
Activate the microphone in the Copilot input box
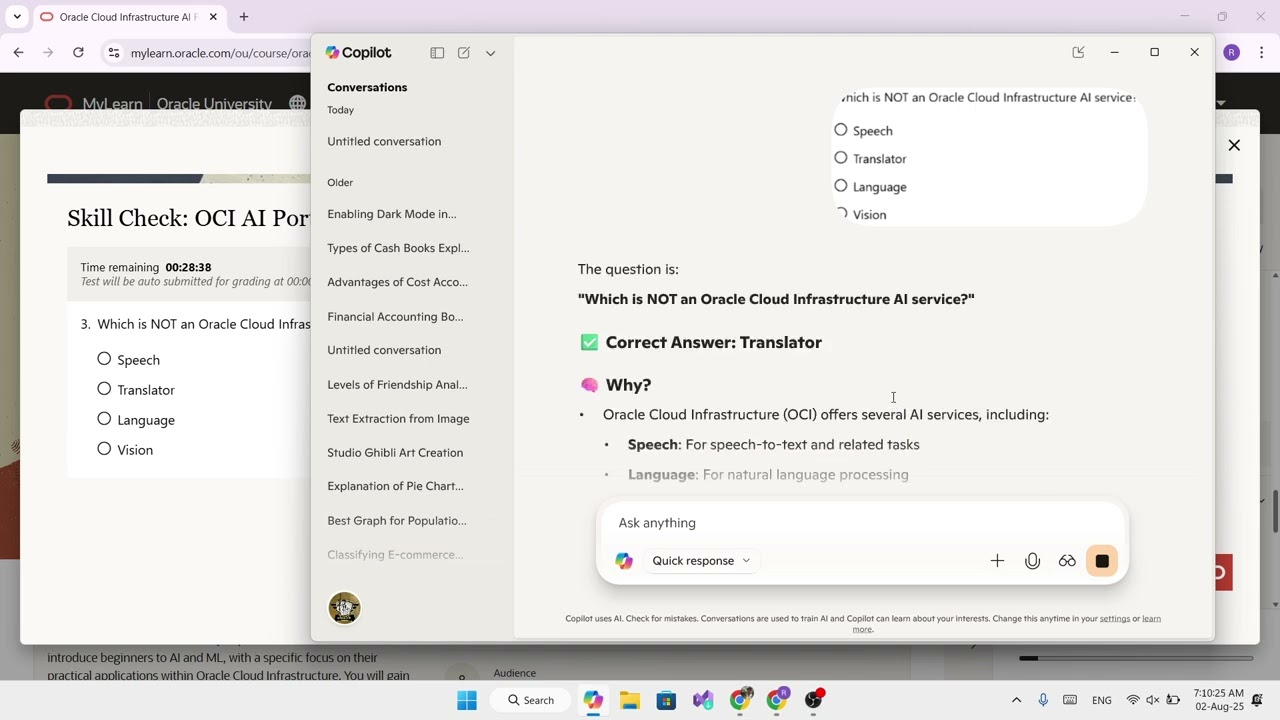click(x=1032, y=561)
